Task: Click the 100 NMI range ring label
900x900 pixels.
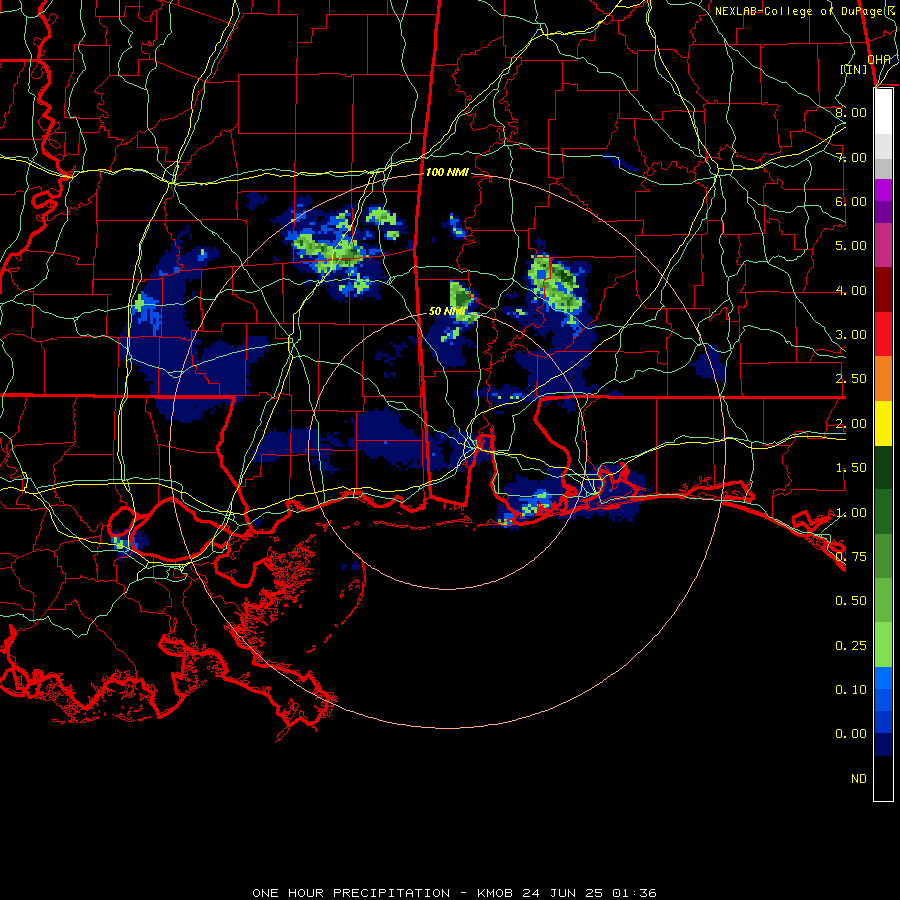Action: pos(447,172)
